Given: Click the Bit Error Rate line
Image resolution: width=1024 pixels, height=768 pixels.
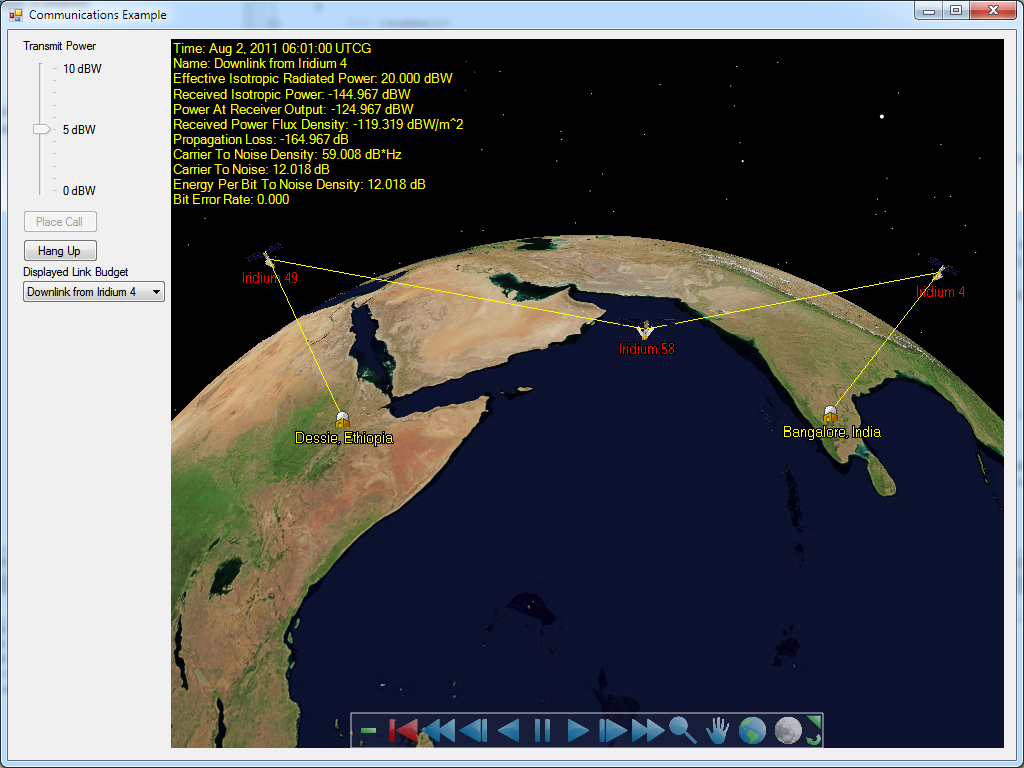Looking at the screenshot, I should point(231,199).
